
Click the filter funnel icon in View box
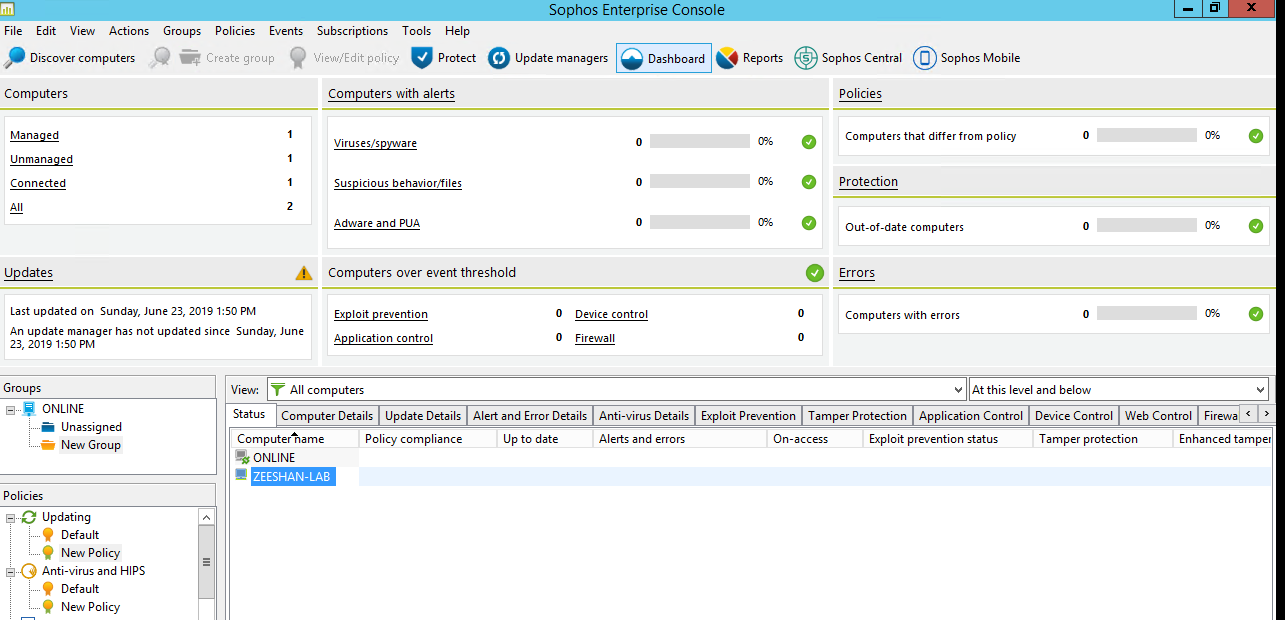pyautogui.click(x=278, y=390)
